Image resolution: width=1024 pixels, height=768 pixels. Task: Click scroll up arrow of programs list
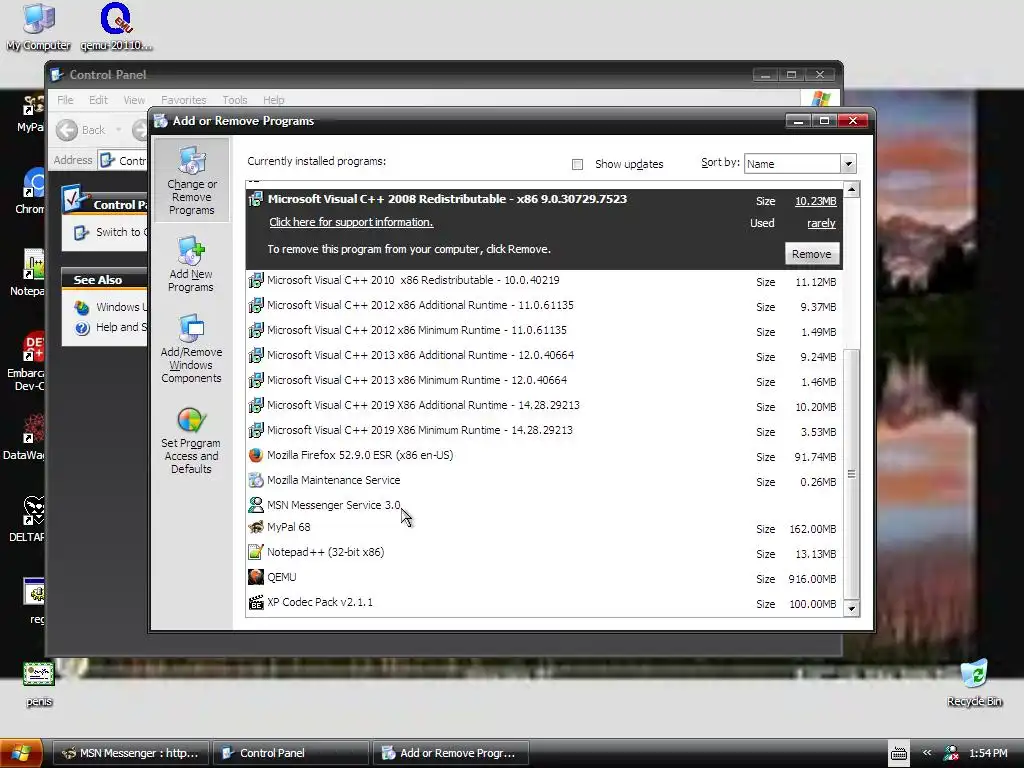(x=852, y=190)
